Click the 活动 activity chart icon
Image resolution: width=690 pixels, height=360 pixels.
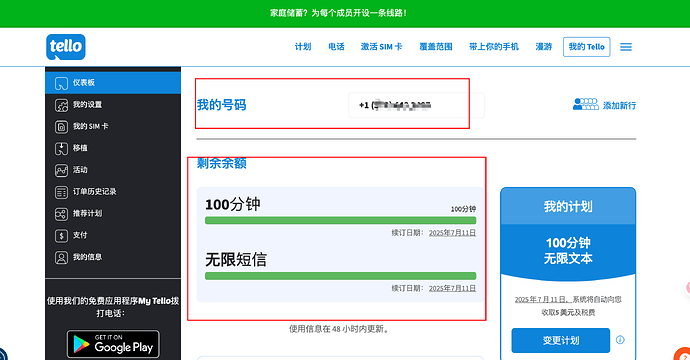(61, 170)
